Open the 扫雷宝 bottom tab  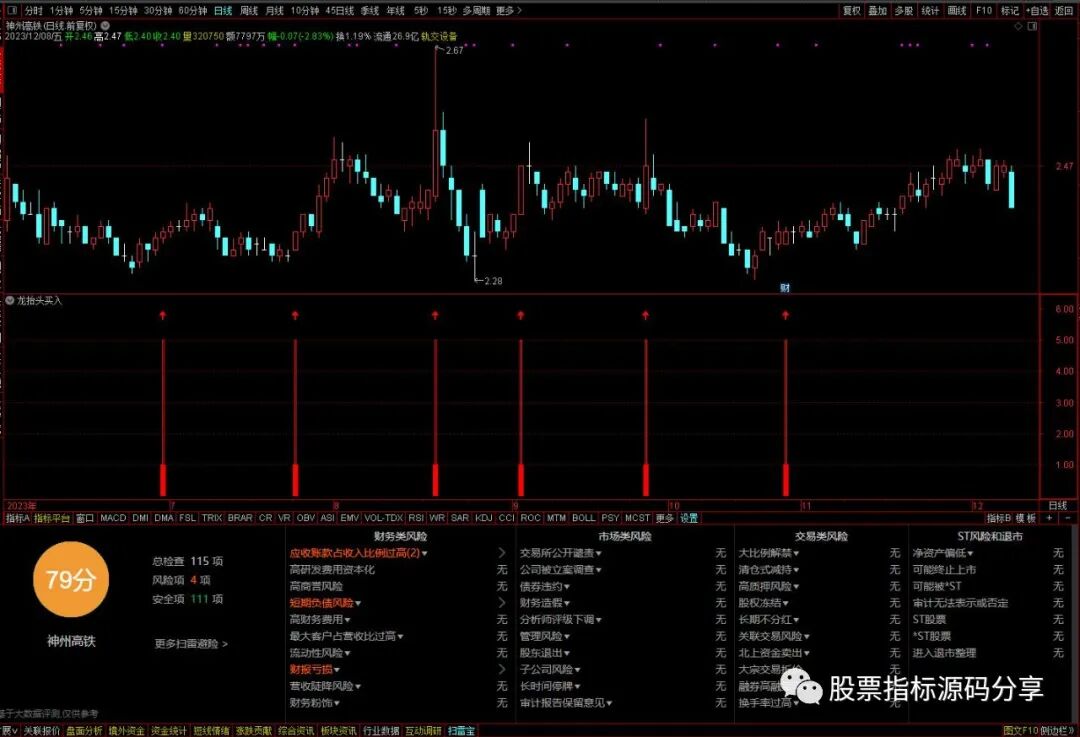(461, 730)
